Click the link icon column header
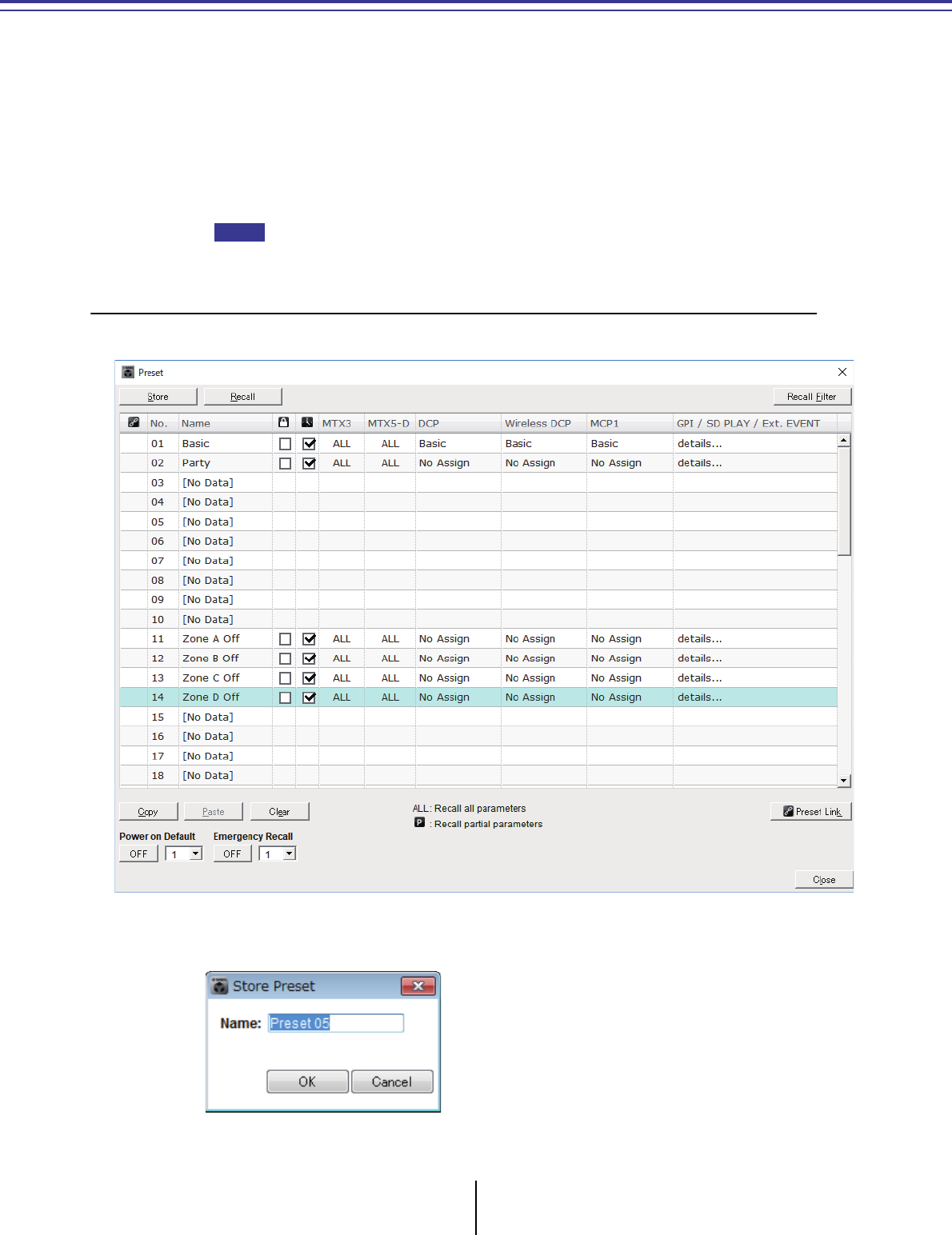 [134, 422]
